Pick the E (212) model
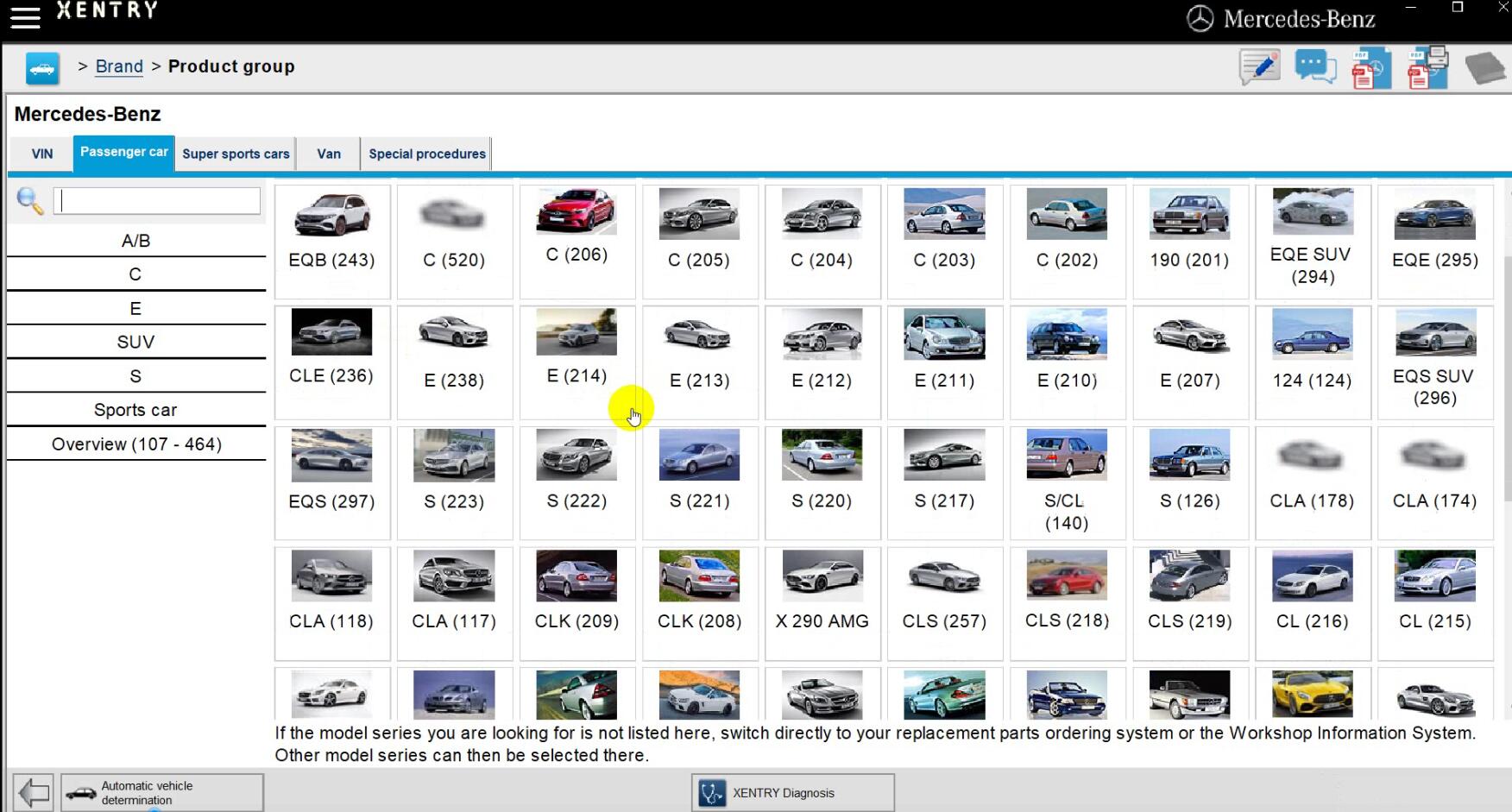 pyautogui.click(x=822, y=362)
